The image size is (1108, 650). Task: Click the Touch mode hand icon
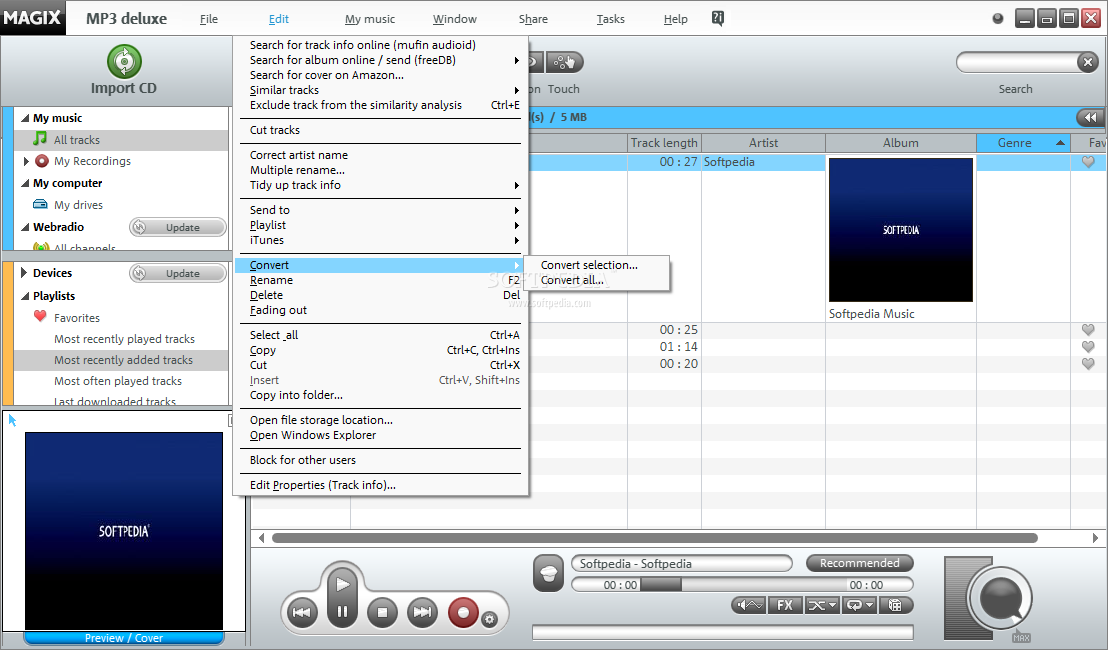pyautogui.click(x=564, y=62)
